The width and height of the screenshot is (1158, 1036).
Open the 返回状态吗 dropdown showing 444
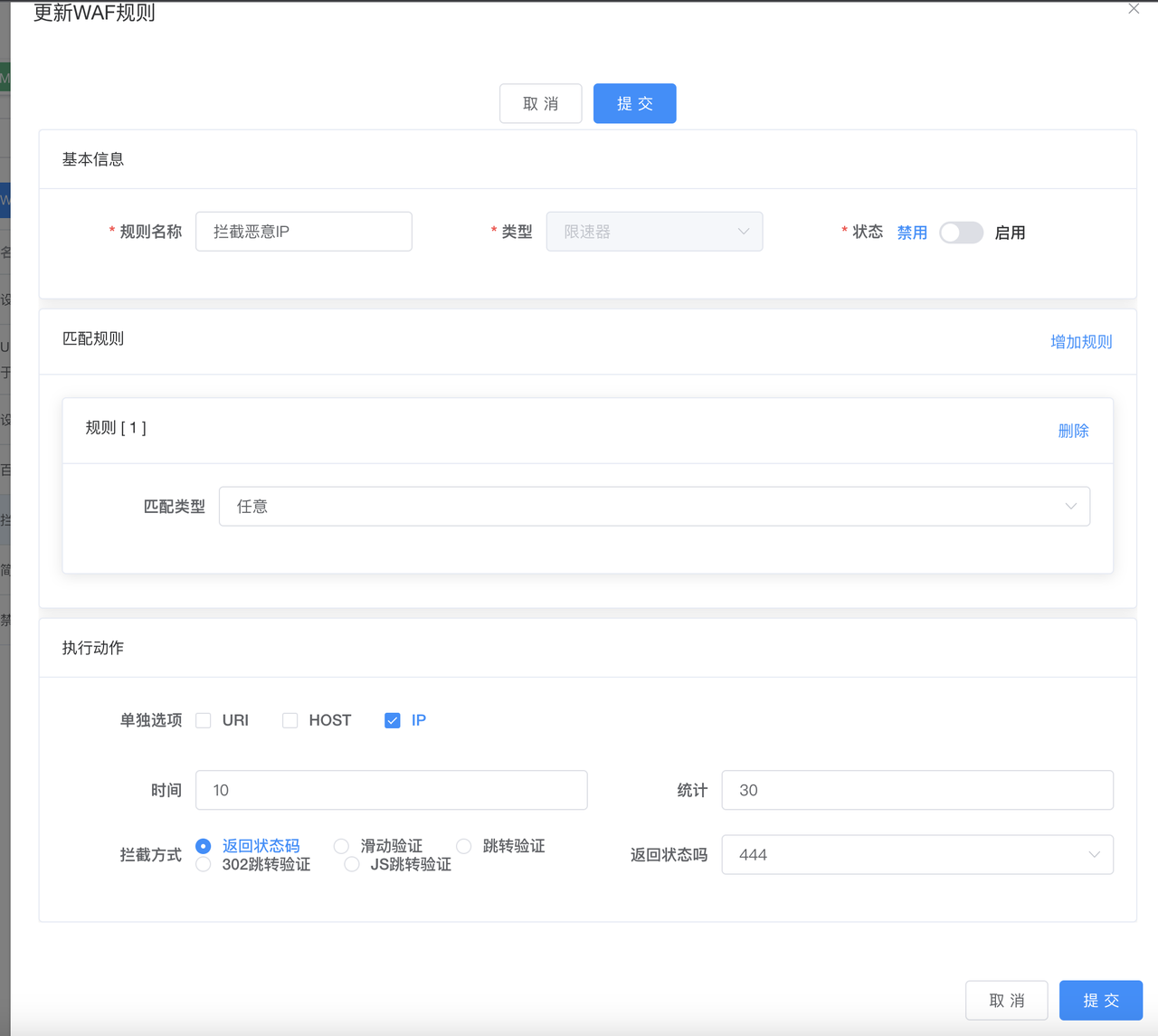(916, 855)
